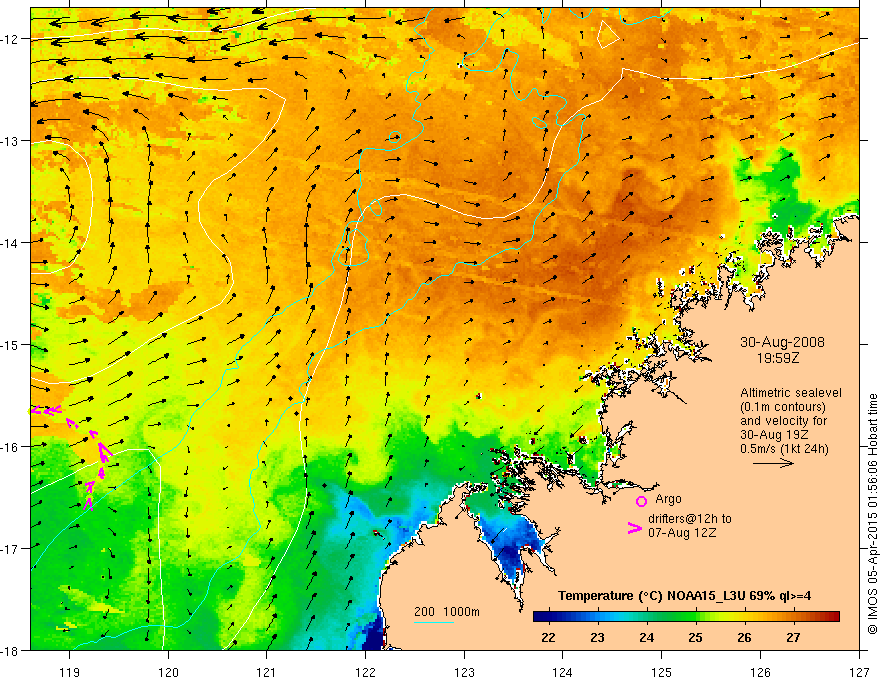Click the IMOS copyright timestamp text
This screenshot has width=880, height=680.
(872, 515)
